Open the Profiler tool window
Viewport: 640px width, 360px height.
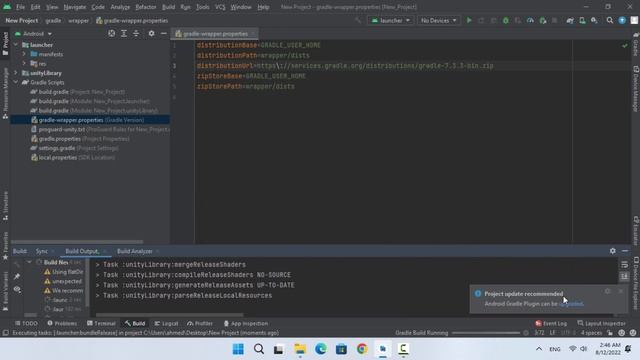pyautogui.click(x=200, y=323)
